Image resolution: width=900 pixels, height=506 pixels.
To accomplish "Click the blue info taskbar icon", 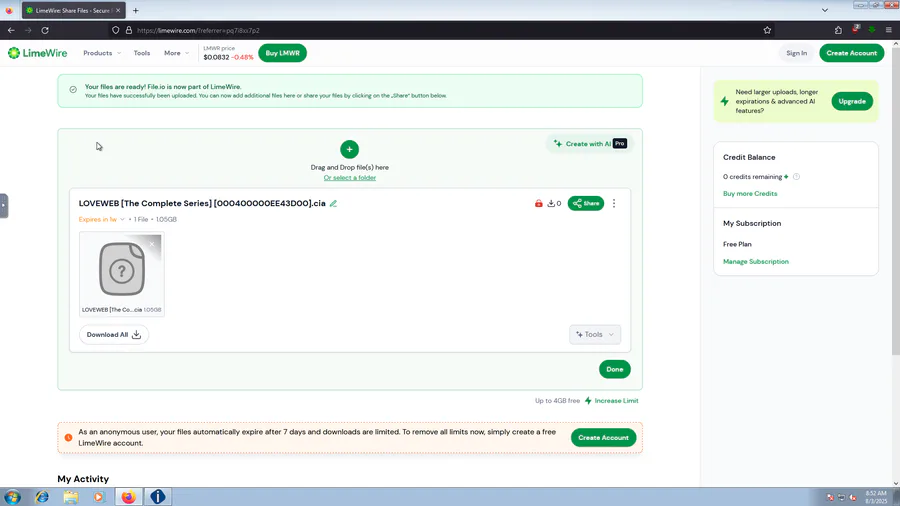I will (x=157, y=497).
